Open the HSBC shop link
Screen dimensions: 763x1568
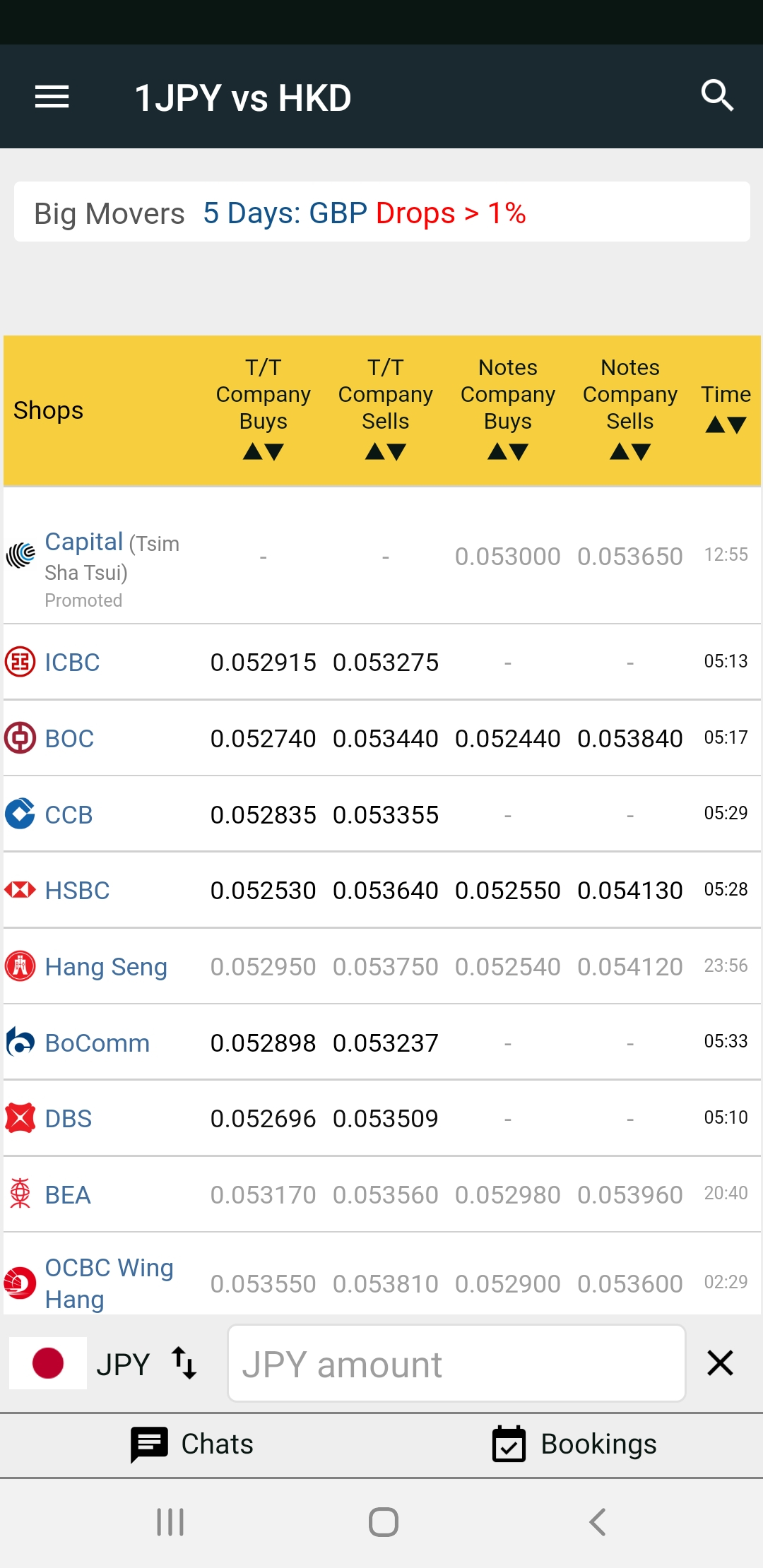(77, 891)
